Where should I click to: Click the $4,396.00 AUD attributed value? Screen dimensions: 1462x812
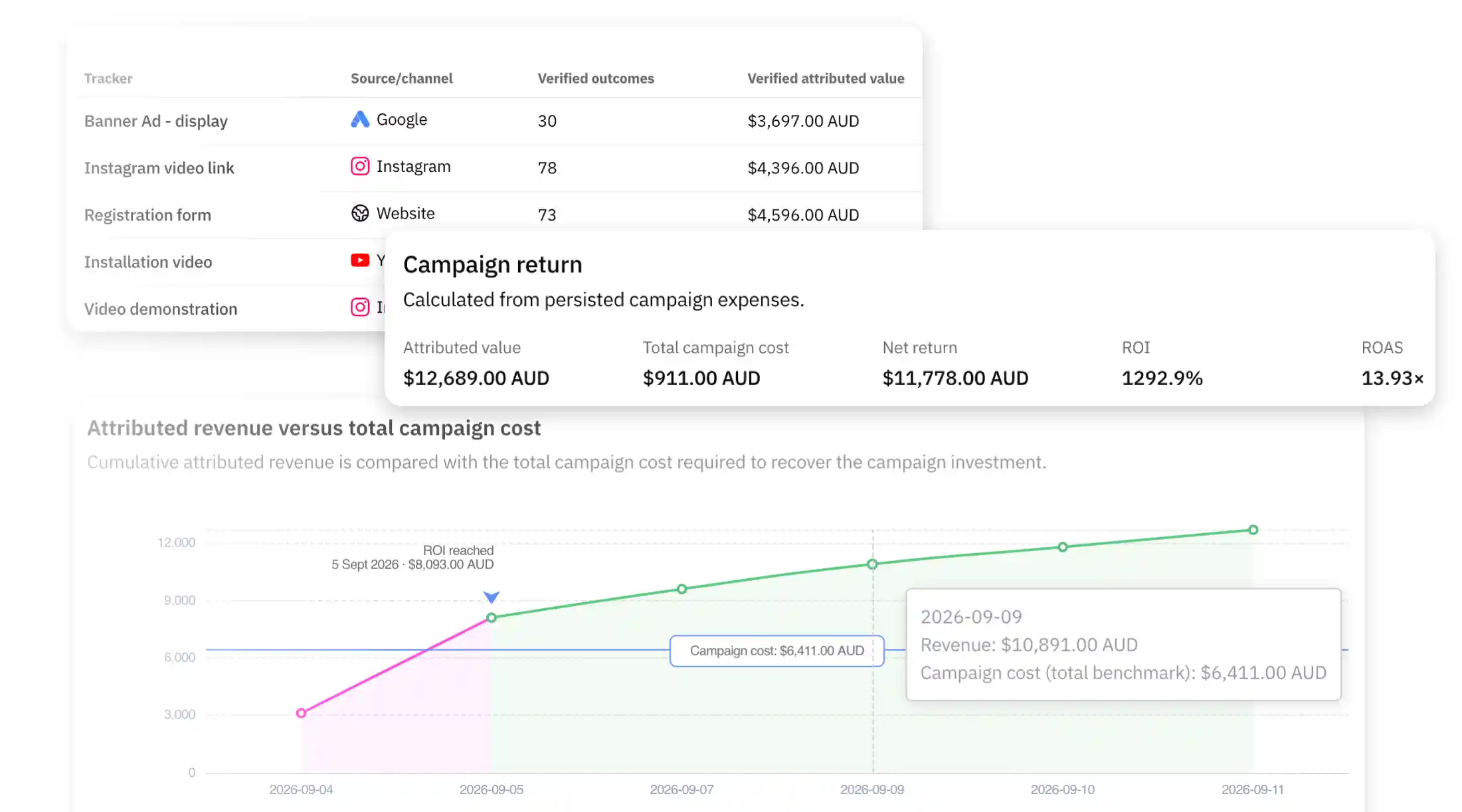pos(803,168)
